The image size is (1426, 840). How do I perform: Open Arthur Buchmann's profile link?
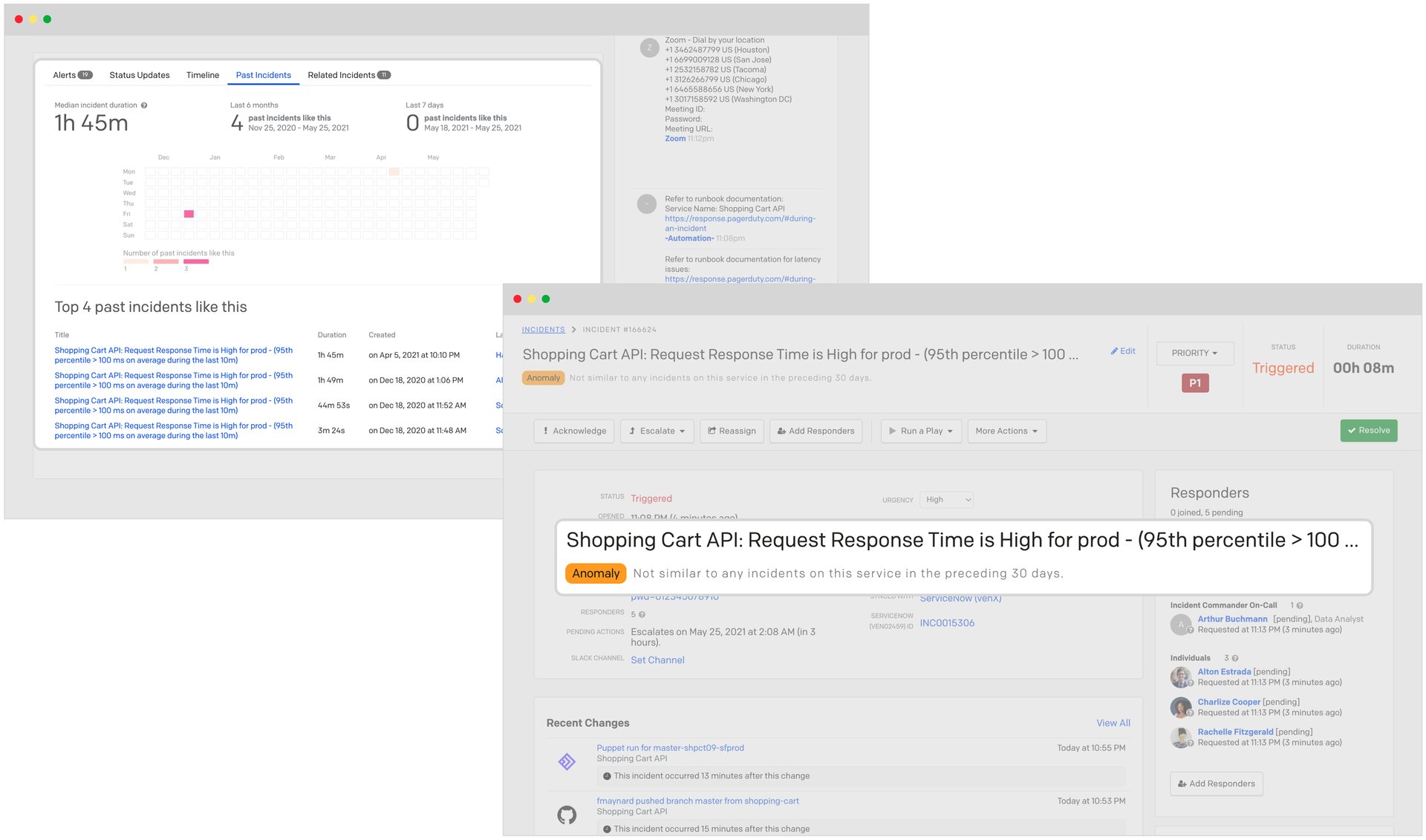click(1232, 619)
